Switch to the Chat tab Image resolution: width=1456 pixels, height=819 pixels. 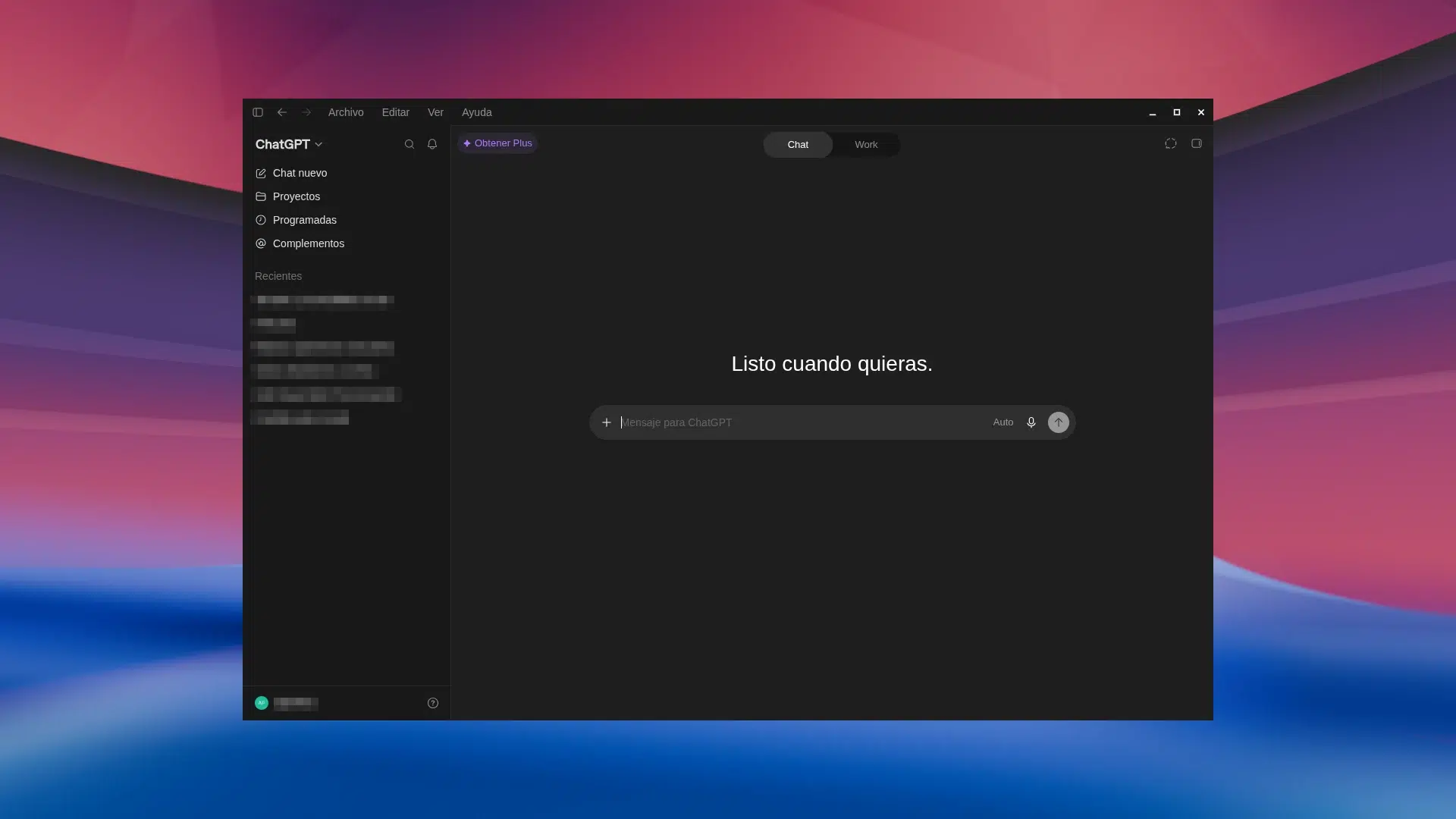(x=798, y=145)
